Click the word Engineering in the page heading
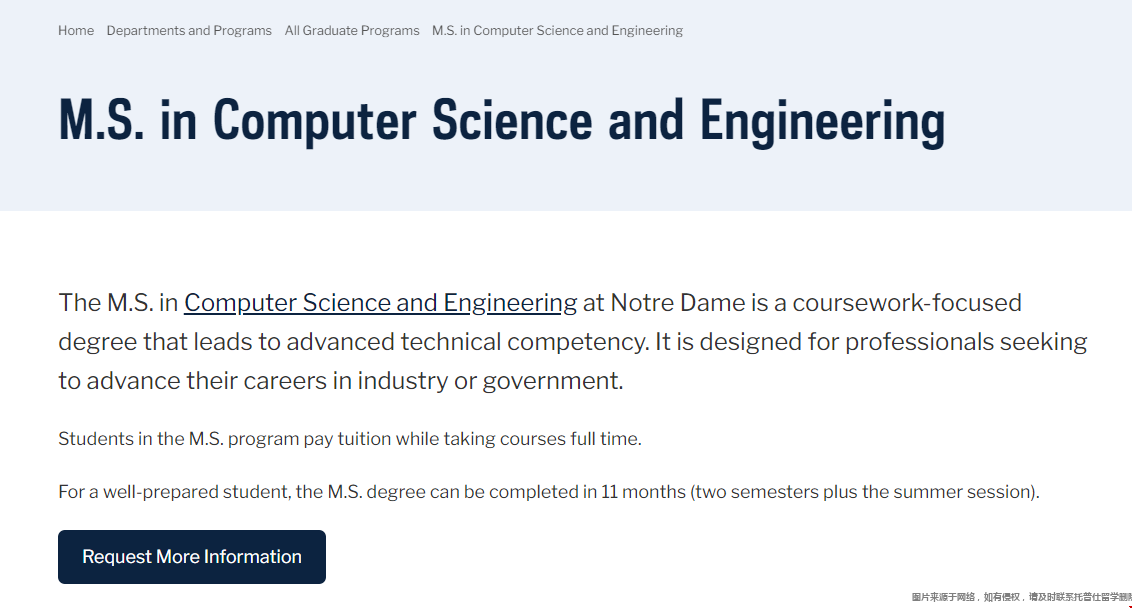Viewport: 1132px width, 608px height. [822, 121]
